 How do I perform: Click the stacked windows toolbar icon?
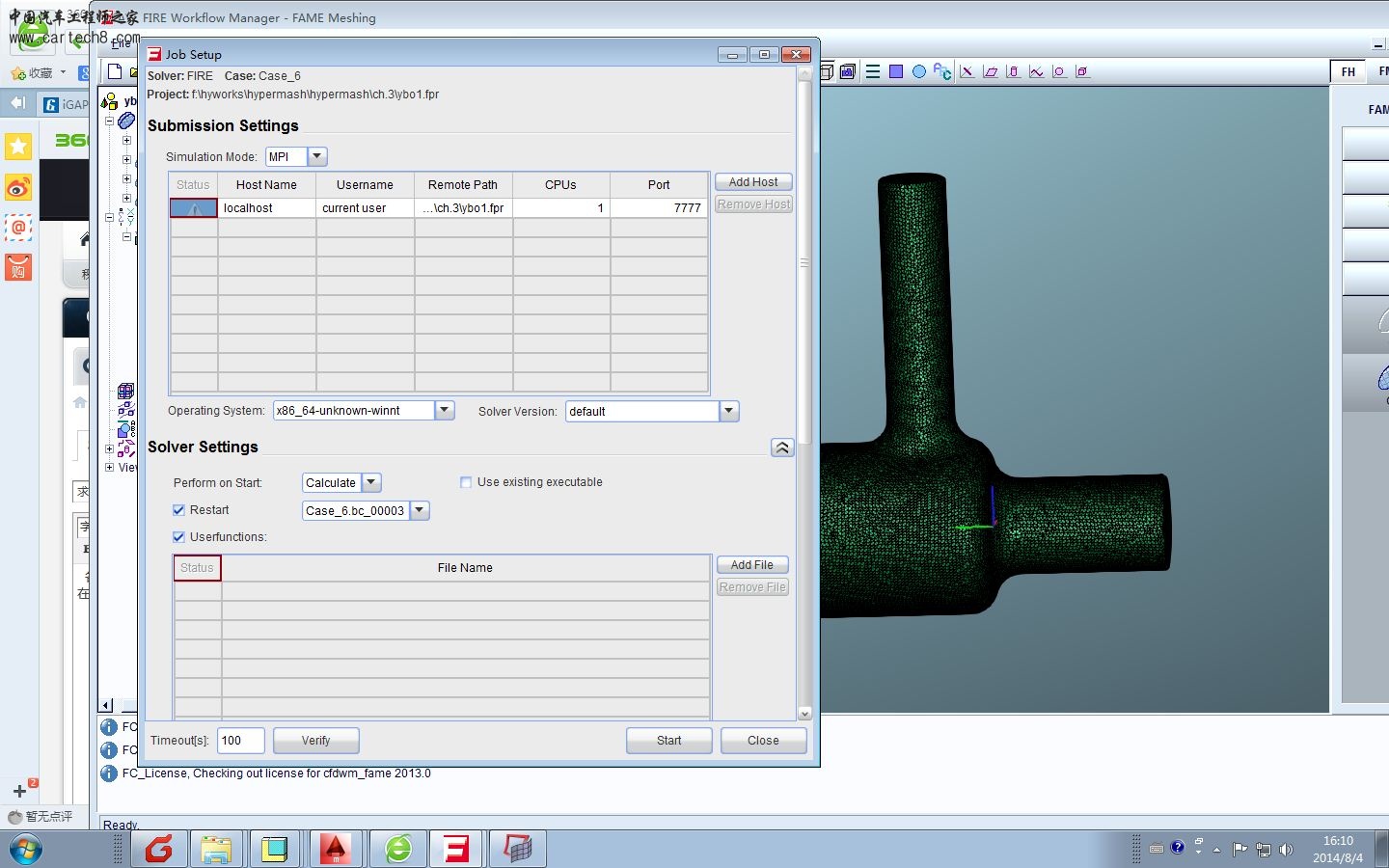point(848,71)
